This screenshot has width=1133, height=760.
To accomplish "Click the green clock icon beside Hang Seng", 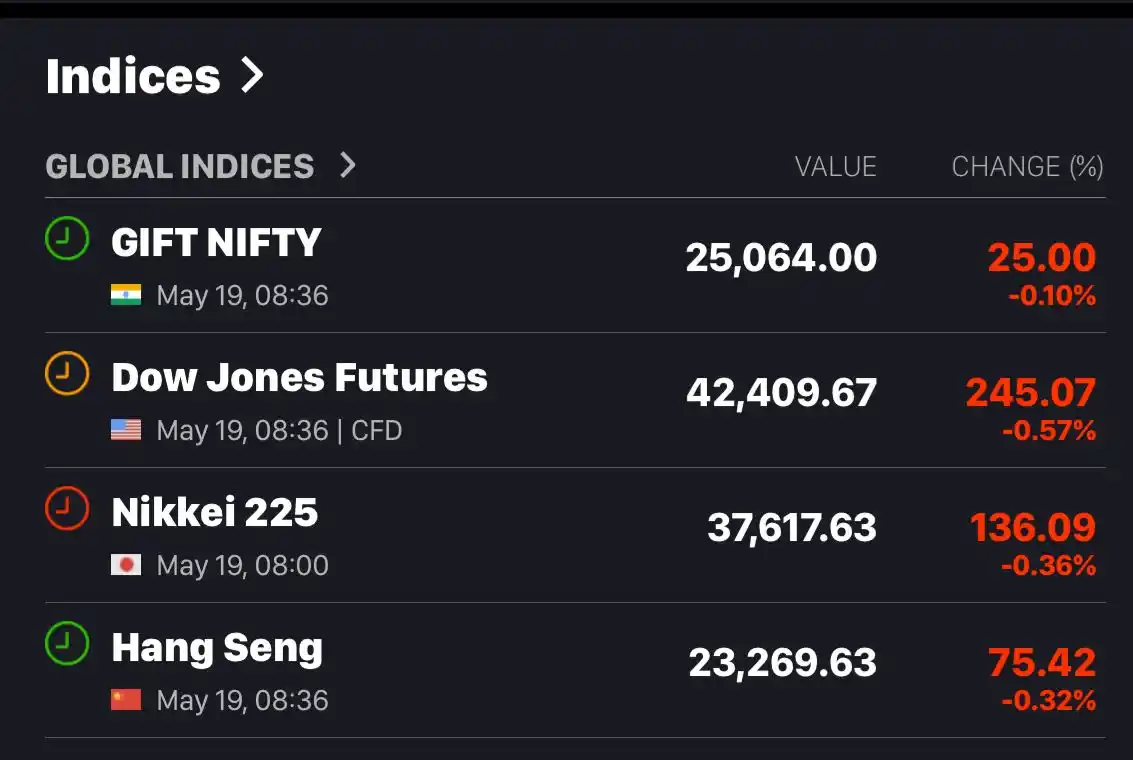I will tap(67, 643).
